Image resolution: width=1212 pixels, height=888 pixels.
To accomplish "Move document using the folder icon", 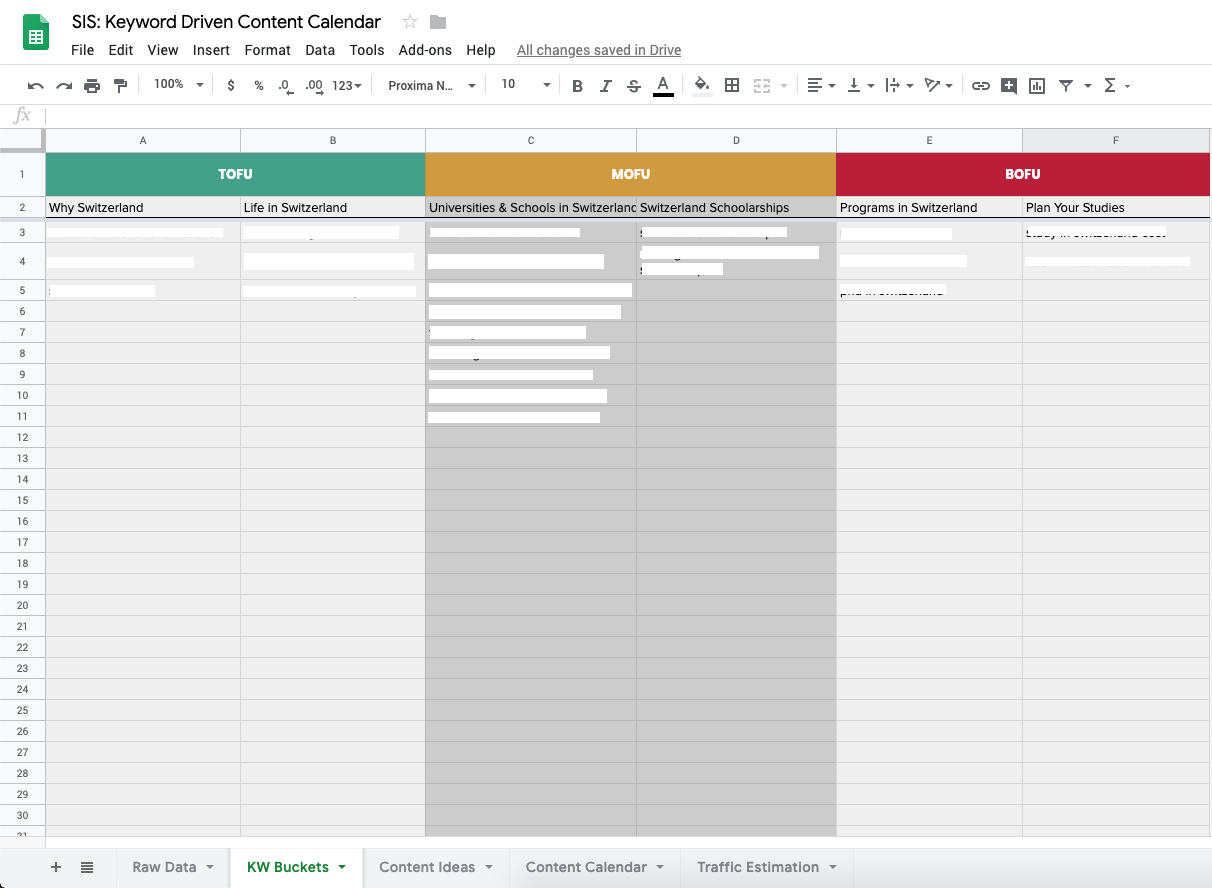I will coord(438,22).
